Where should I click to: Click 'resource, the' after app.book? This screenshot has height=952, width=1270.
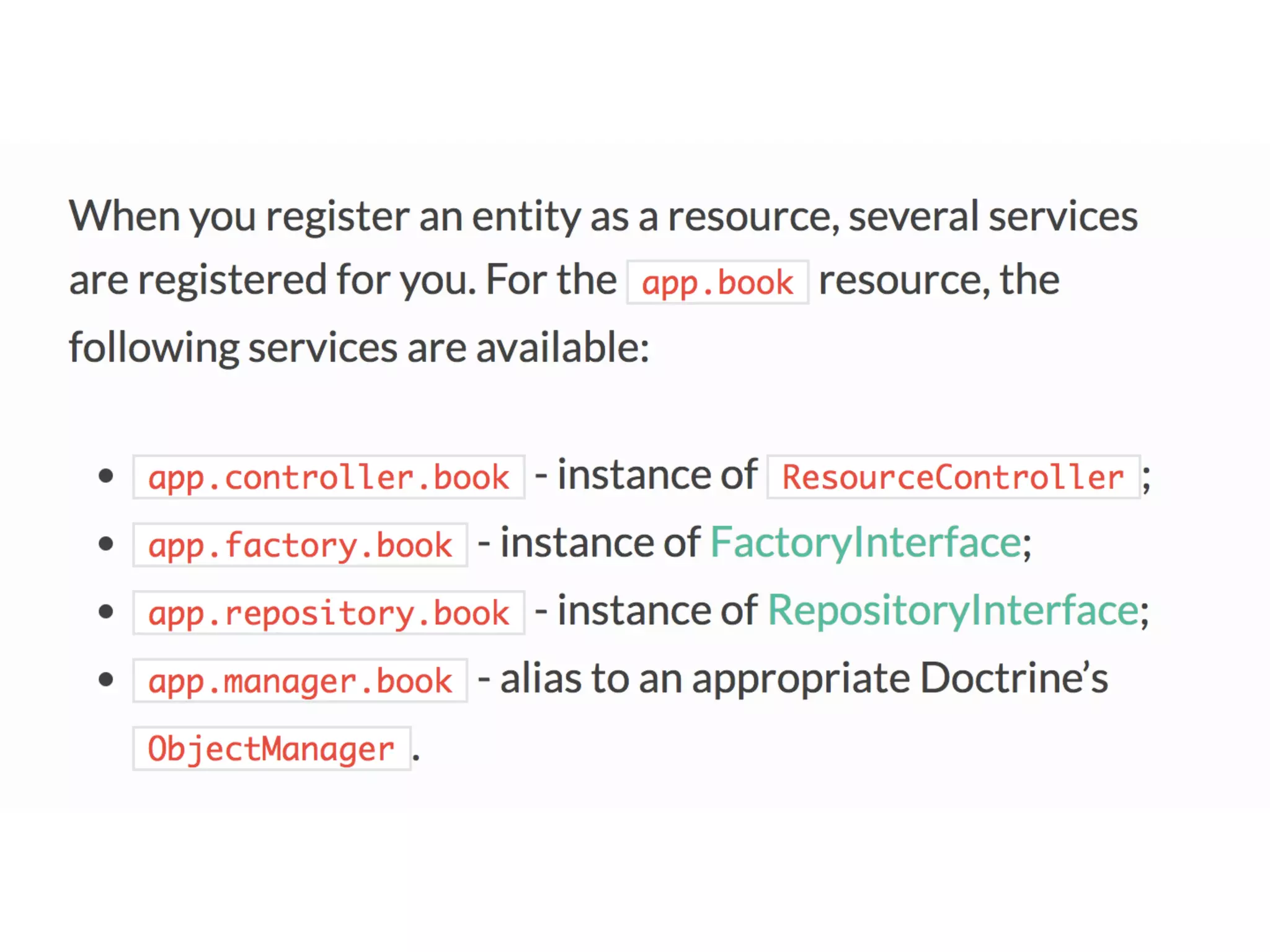click(x=939, y=280)
